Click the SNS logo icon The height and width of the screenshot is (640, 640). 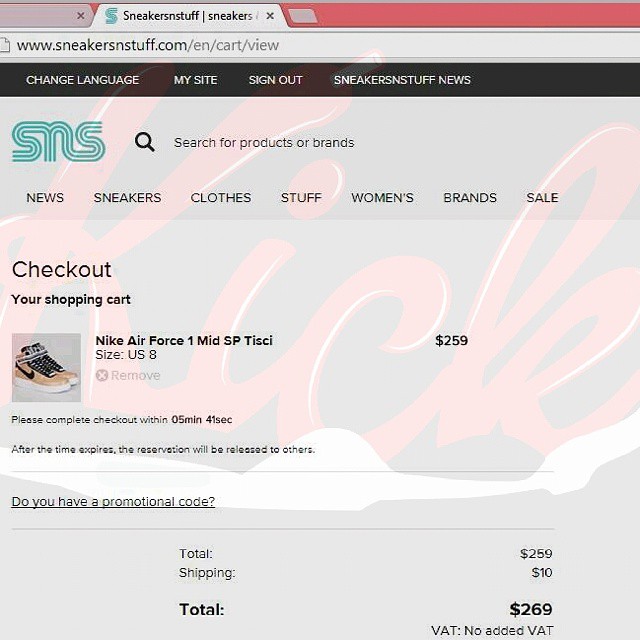click(x=59, y=141)
